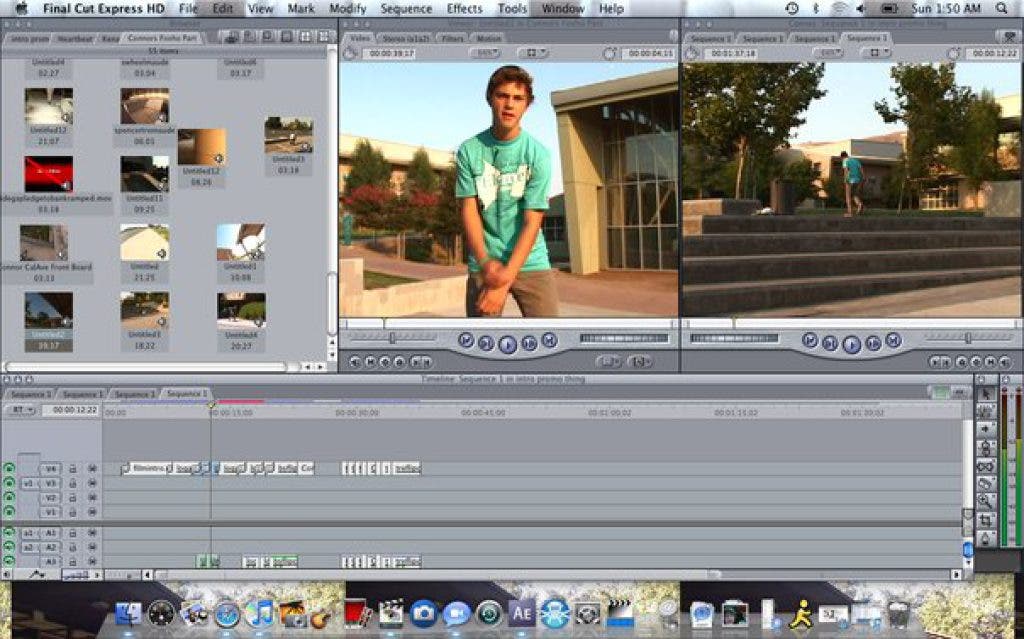The image size is (1024, 639).
Task: Select the Selection arrow tool in tool palette
Action: pyautogui.click(x=986, y=394)
